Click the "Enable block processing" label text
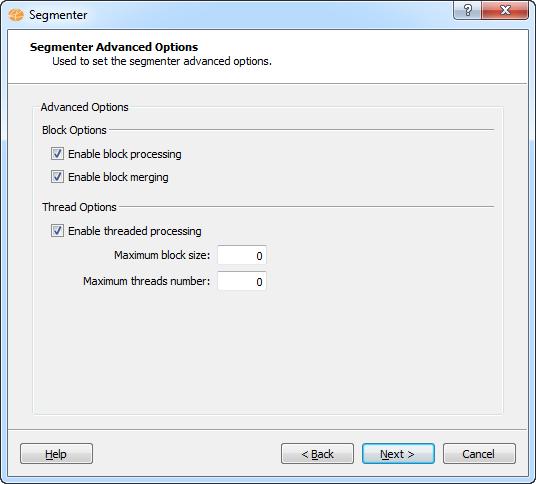536x484 pixels. (125, 154)
